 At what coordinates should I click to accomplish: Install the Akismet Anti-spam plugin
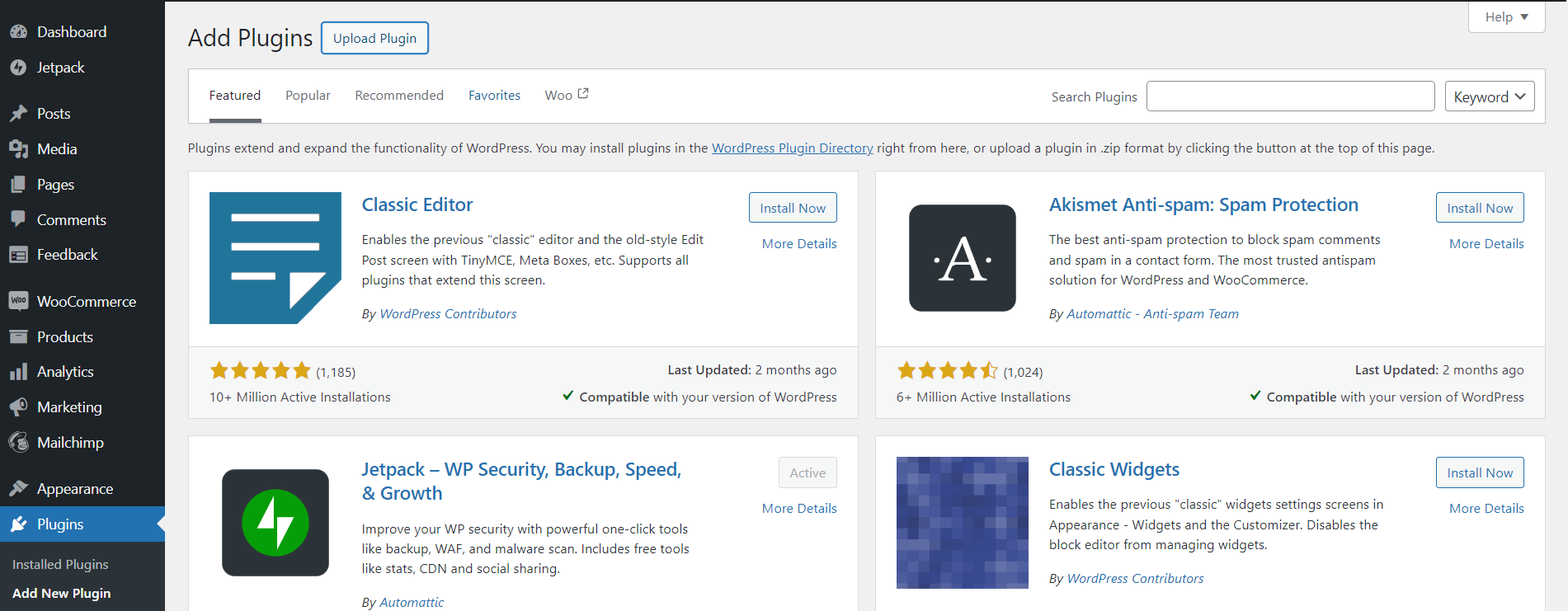1480,208
